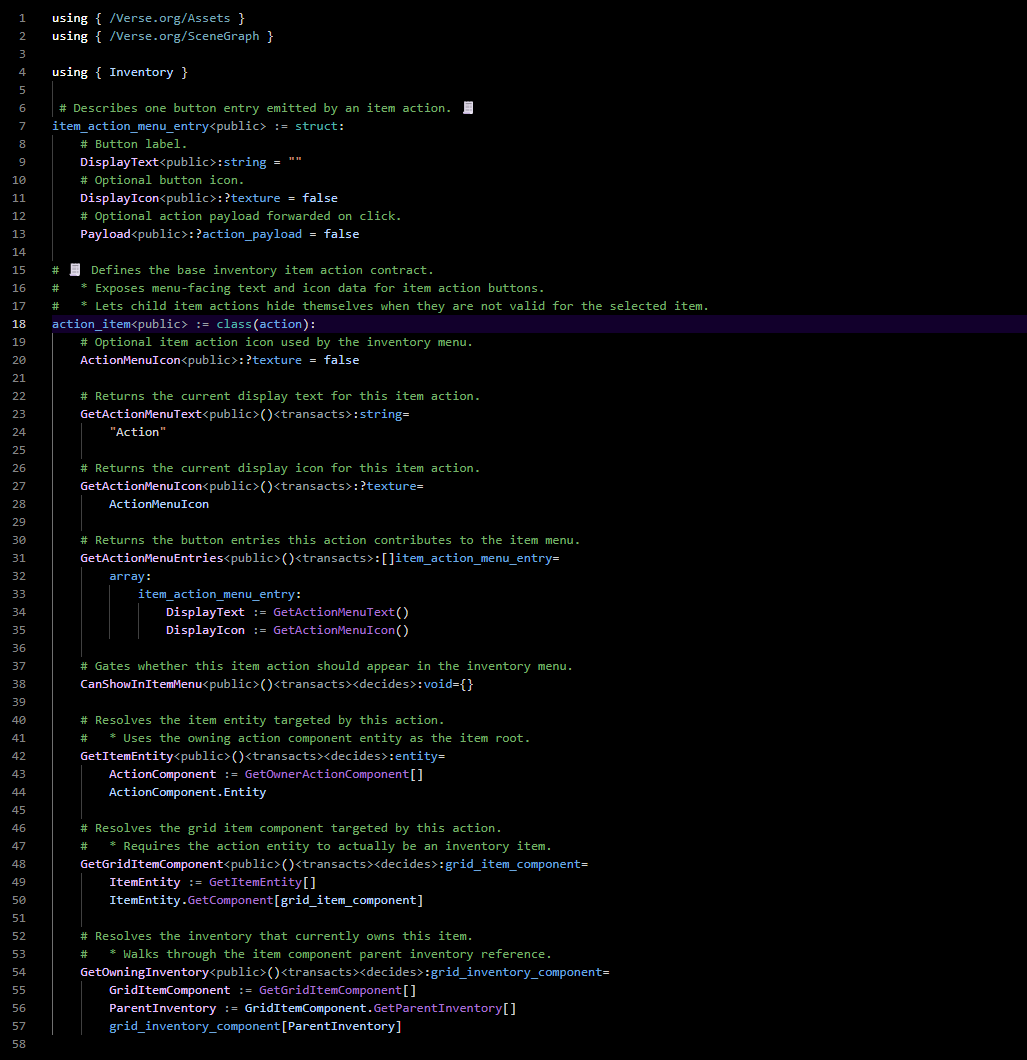1027x1060 pixels.
Task: Click "ActionComponent.Entity" on line 44
Action: (x=187, y=792)
